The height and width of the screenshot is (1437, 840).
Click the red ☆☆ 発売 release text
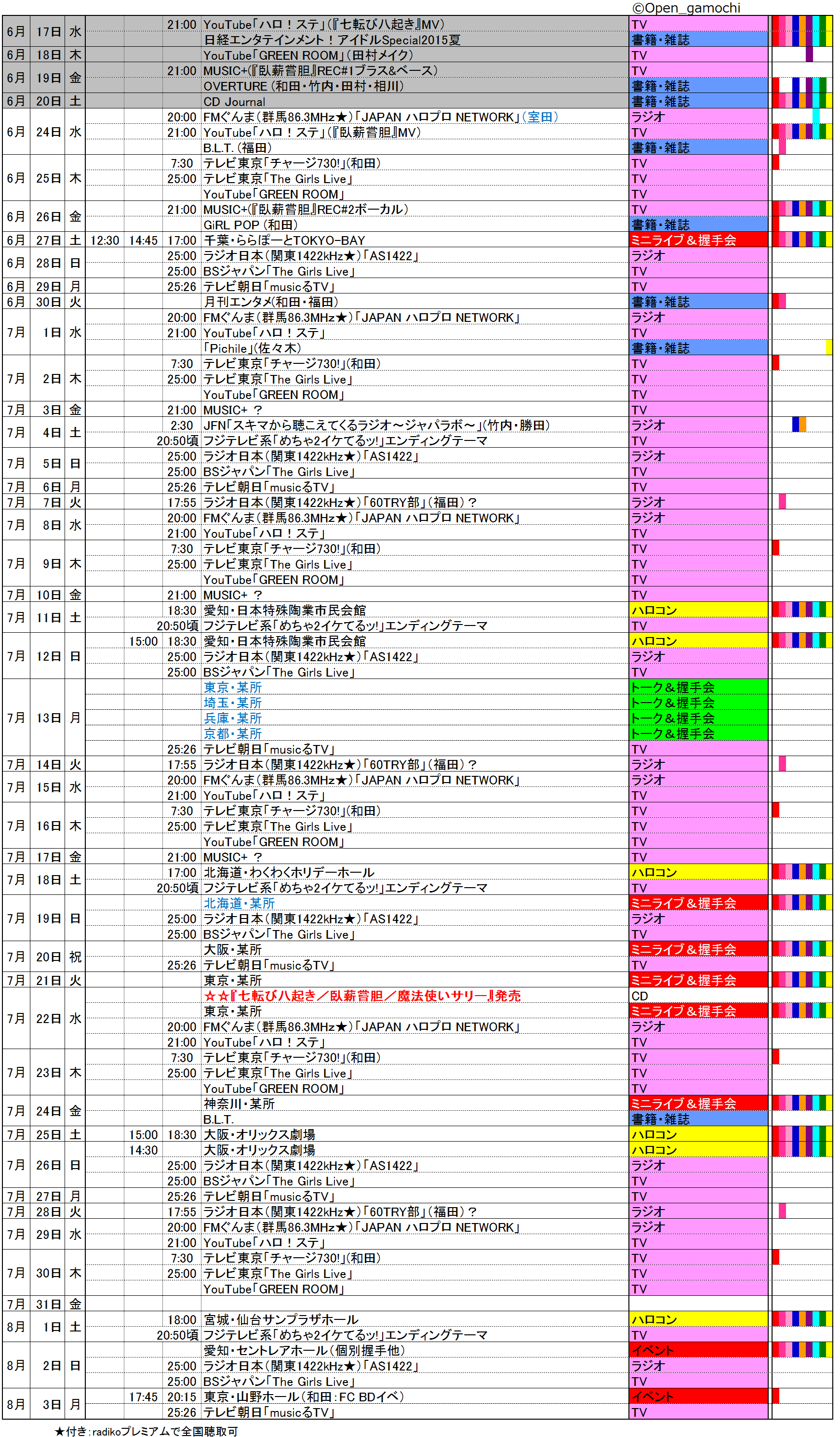[363, 996]
